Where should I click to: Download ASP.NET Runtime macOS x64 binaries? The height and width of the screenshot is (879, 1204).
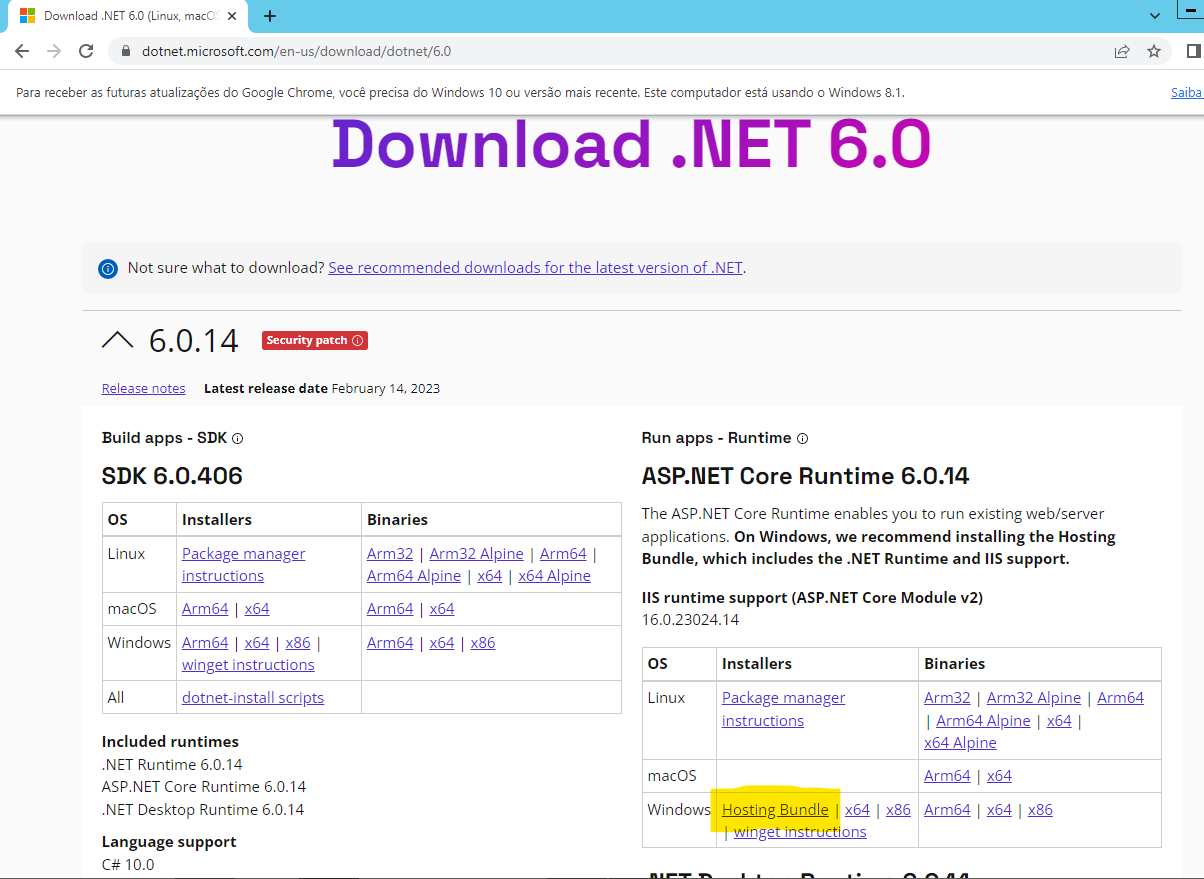pos(999,776)
